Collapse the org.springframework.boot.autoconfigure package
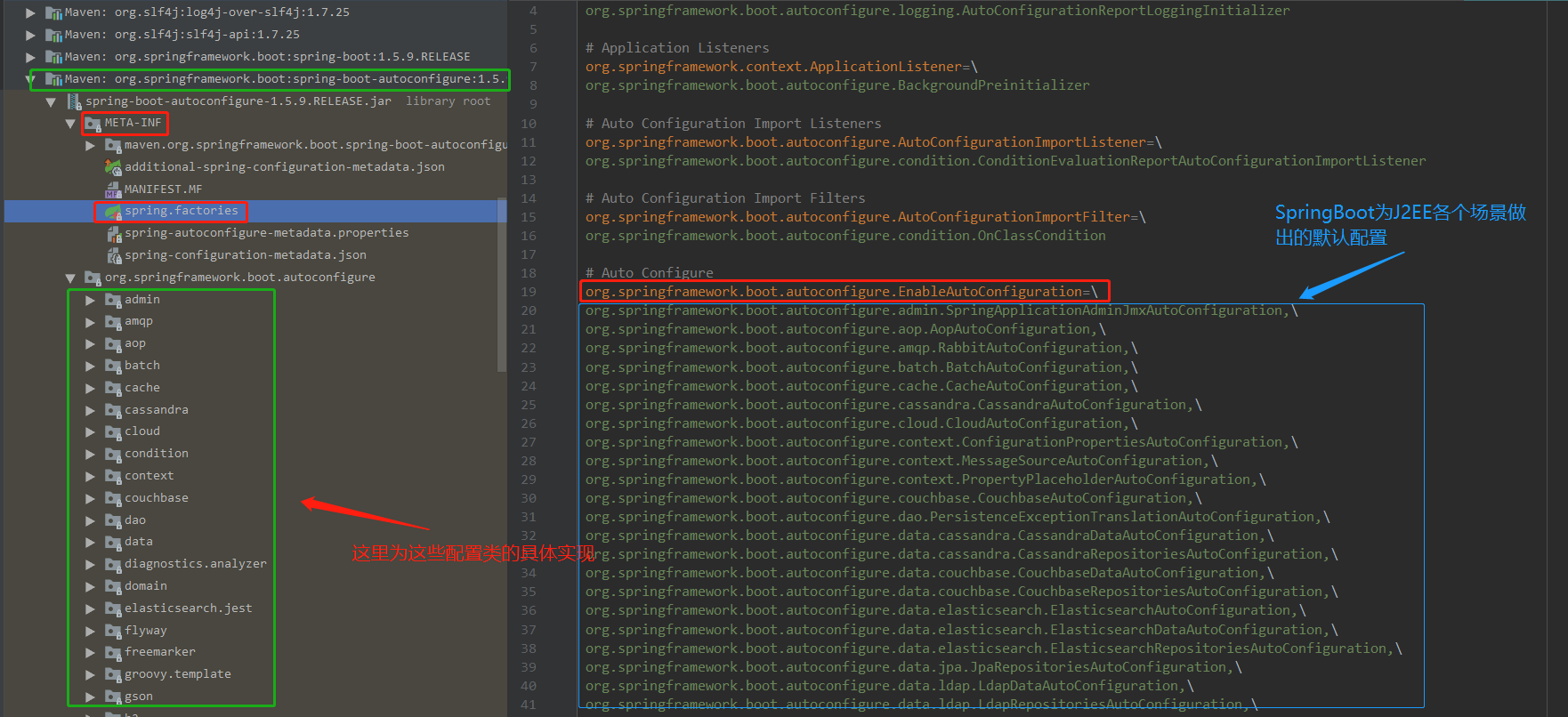The height and width of the screenshot is (717, 1568). coord(70,278)
